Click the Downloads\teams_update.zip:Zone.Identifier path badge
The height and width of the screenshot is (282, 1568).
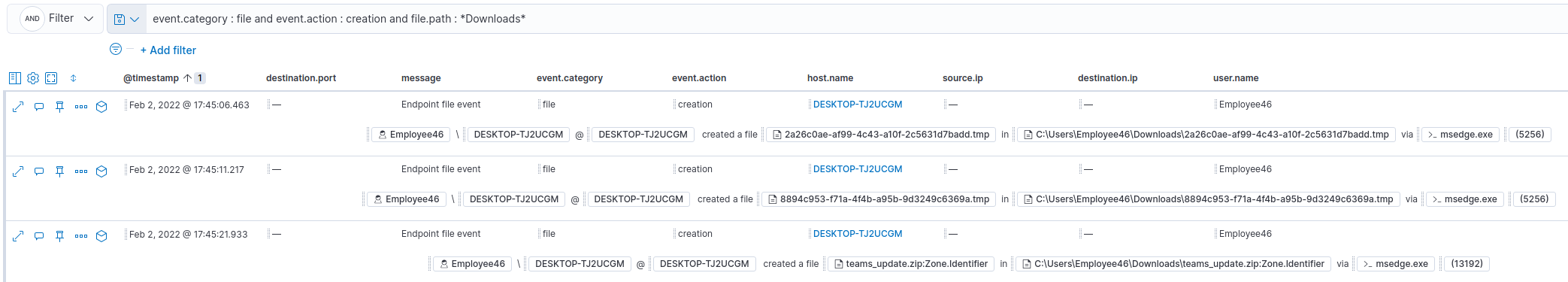coord(1173,264)
